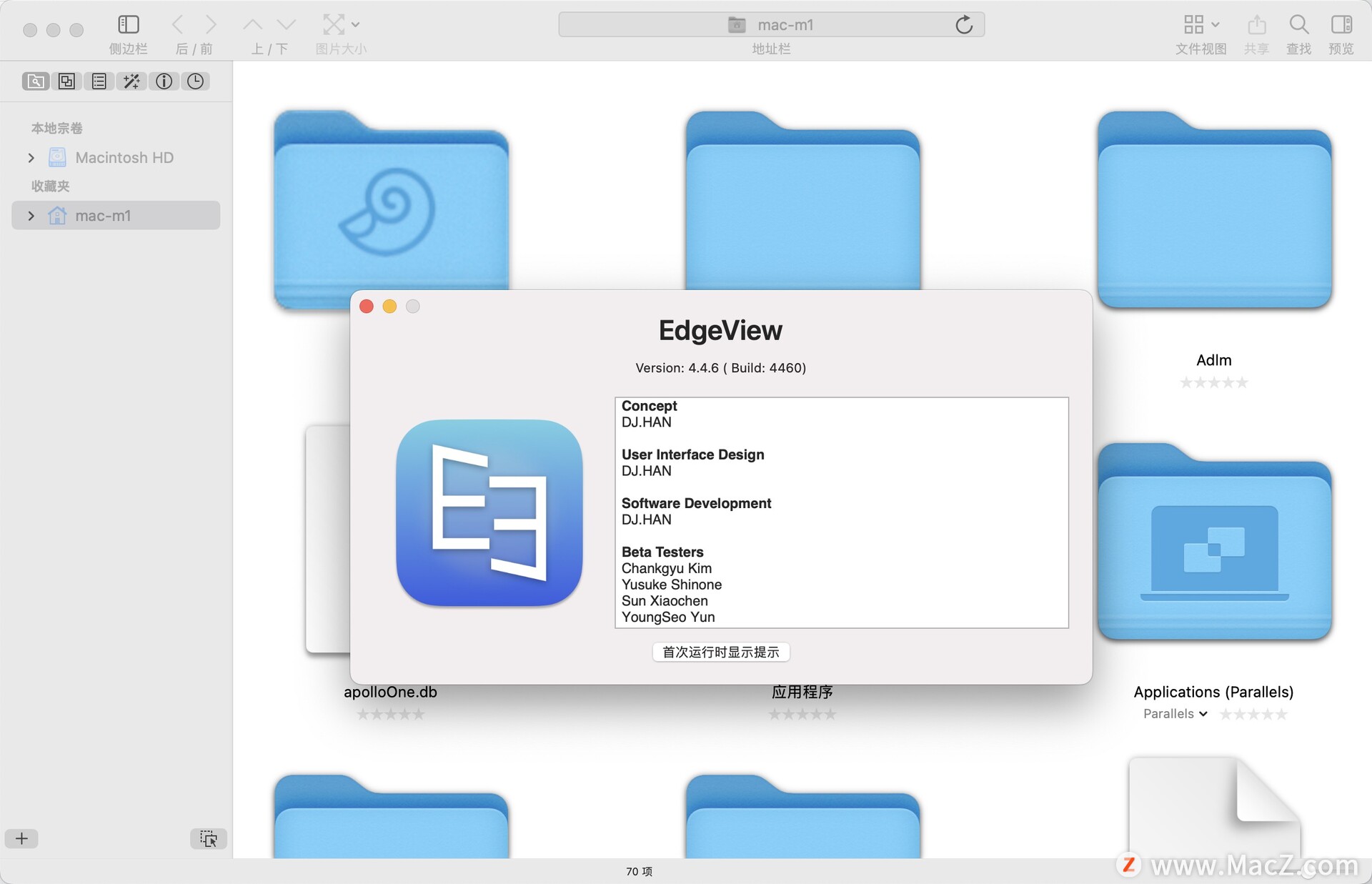Click the name Sun Xiaochen
The height and width of the screenshot is (884, 1372).
[665, 601]
